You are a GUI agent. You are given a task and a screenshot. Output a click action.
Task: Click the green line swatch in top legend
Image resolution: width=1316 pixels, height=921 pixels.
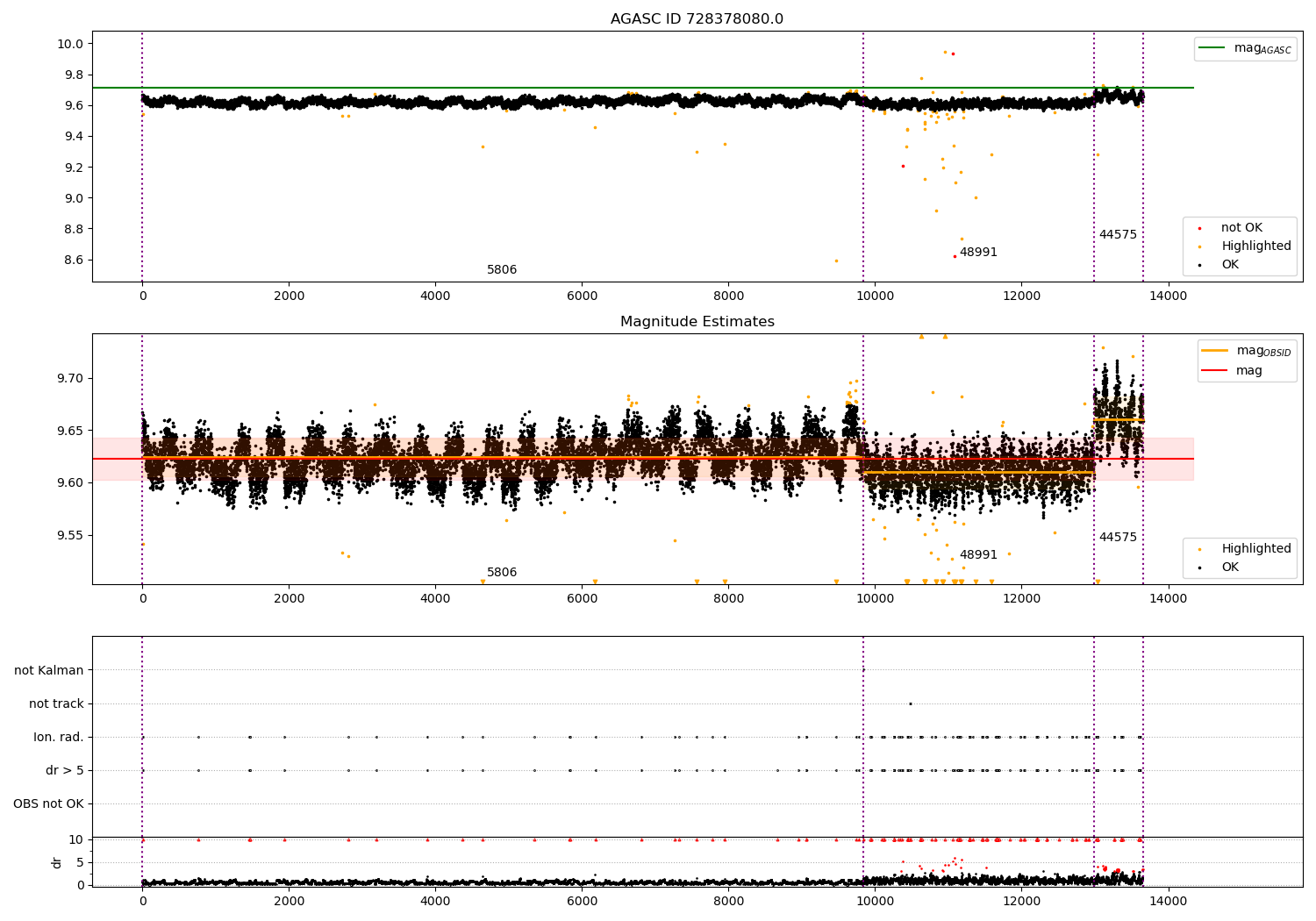1212,48
